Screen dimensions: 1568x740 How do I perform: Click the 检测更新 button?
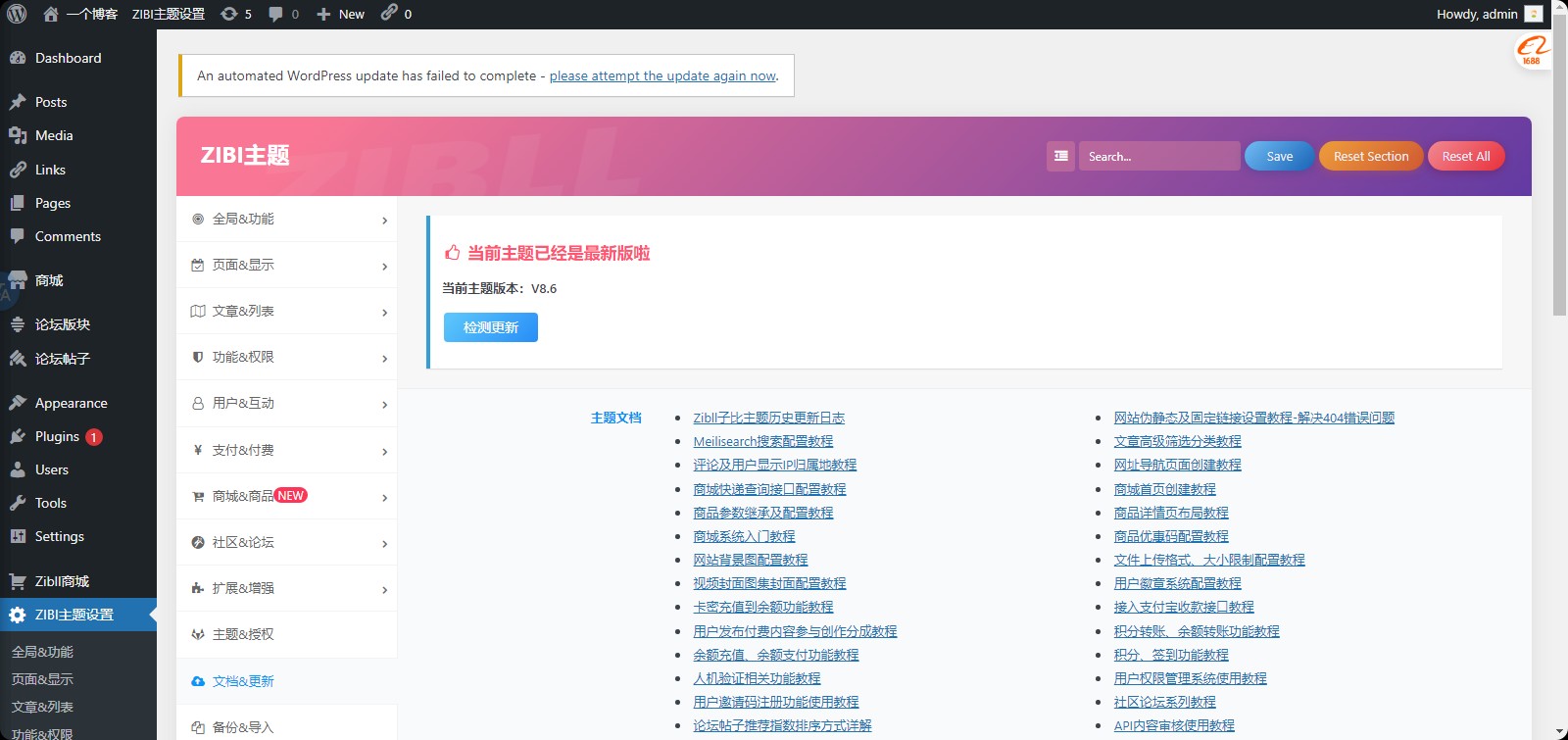(491, 327)
